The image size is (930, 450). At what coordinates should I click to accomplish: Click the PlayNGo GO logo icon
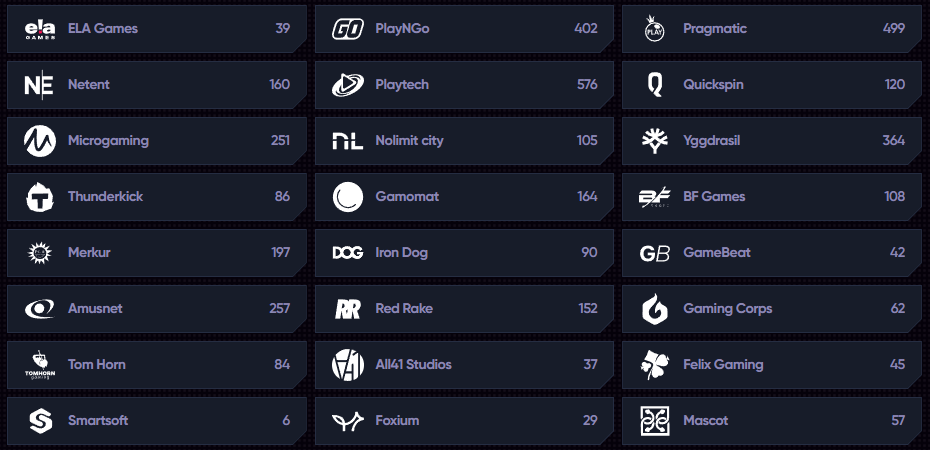click(x=348, y=29)
